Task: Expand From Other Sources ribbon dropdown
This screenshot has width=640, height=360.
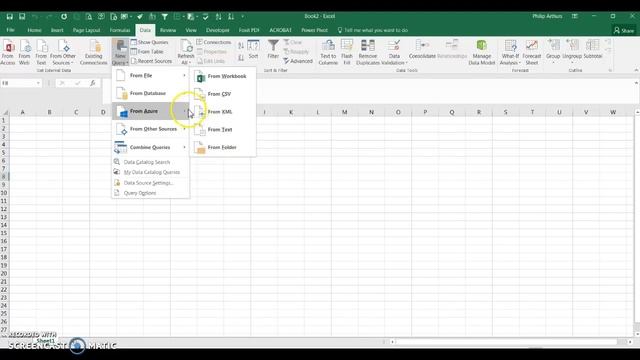Action: coord(63,52)
